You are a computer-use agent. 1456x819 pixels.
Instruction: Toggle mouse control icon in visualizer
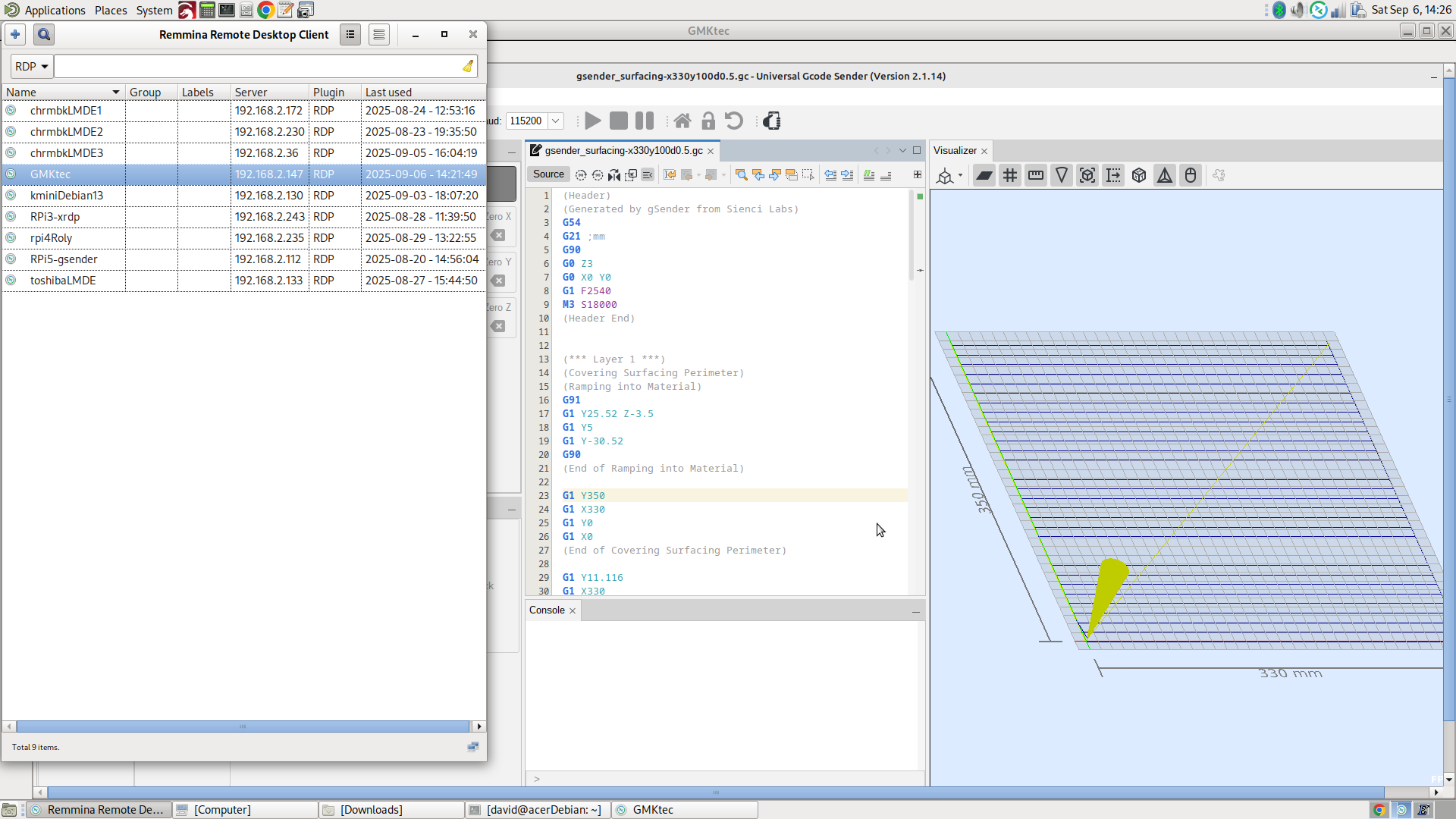pos(1191,176)
